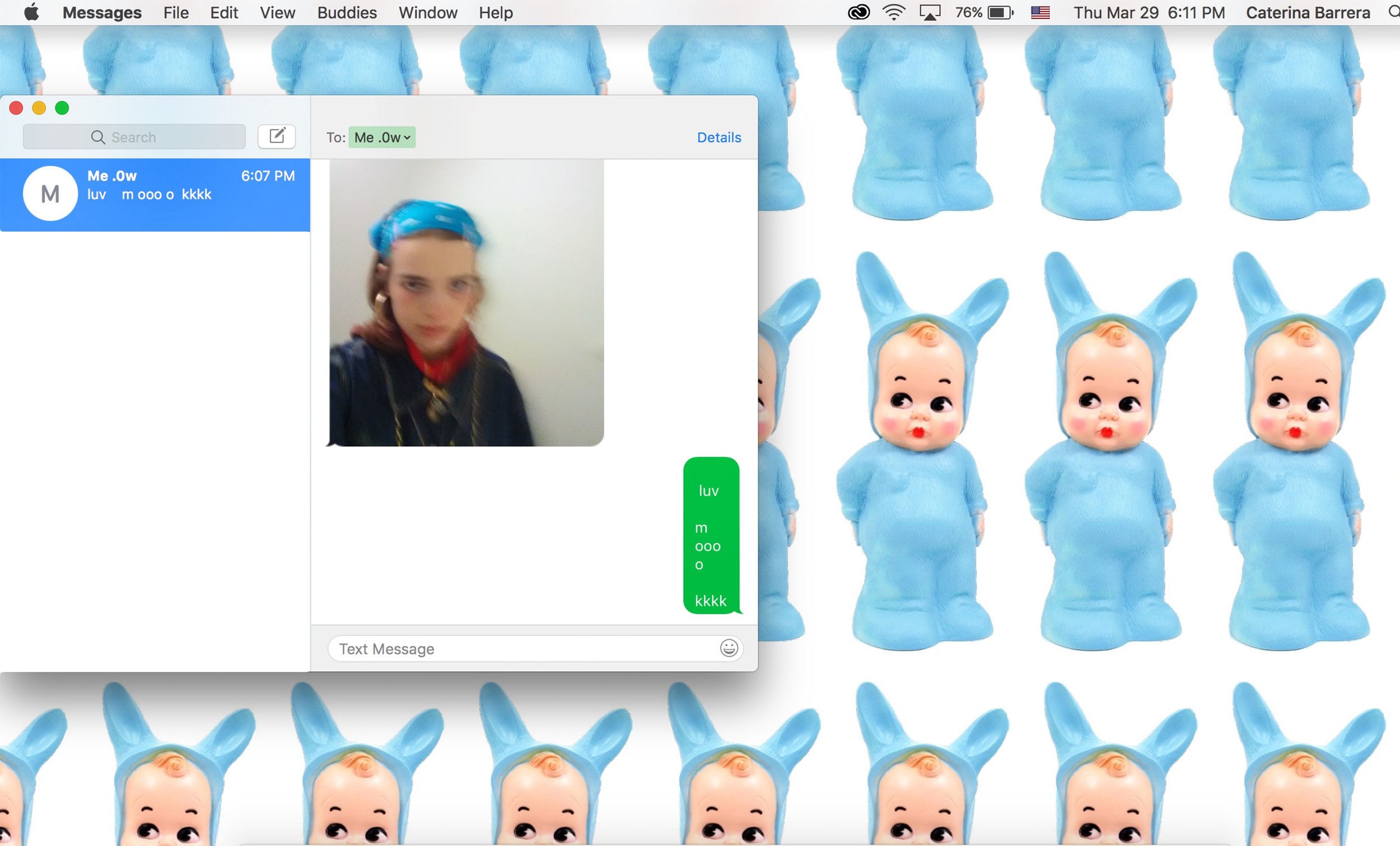This screenshot has width=1400, height=846.
Task: Open the Window menu
Action: coord(428,12)
